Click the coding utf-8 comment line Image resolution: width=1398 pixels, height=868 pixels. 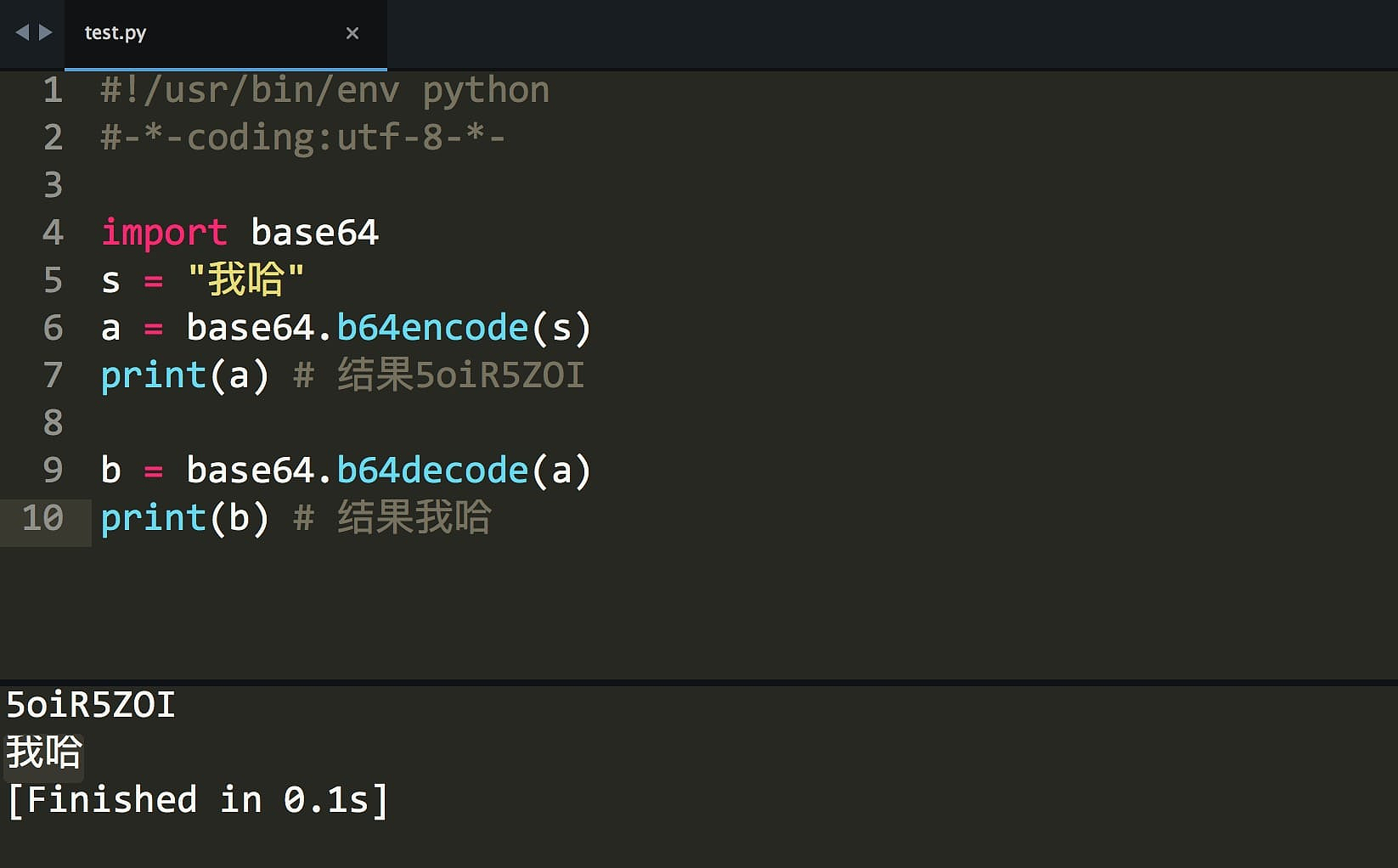coord(302,138)
